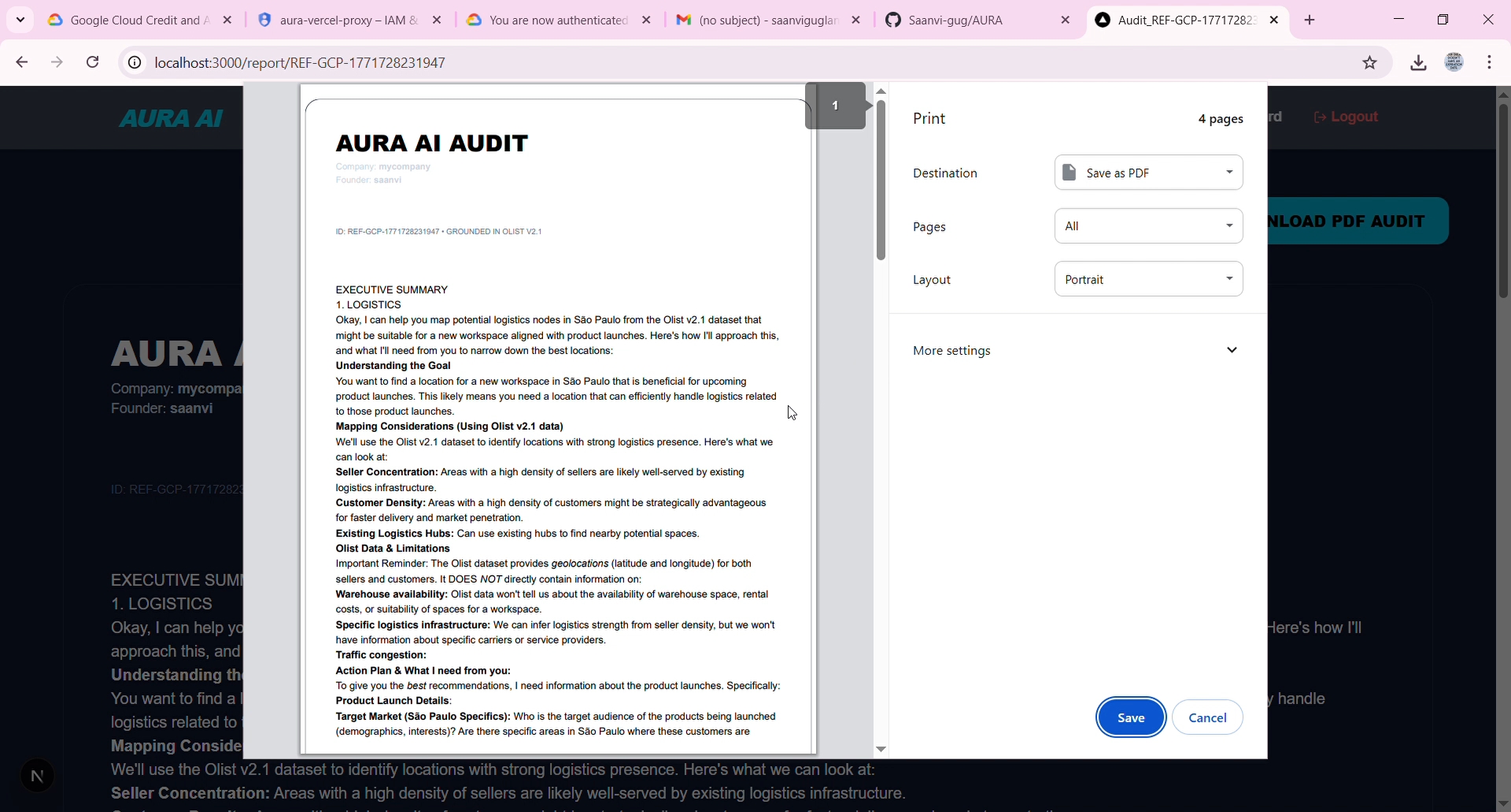Click Save button in print dialog
This screenshot has width=1511, height=812.
[1131, 717]
